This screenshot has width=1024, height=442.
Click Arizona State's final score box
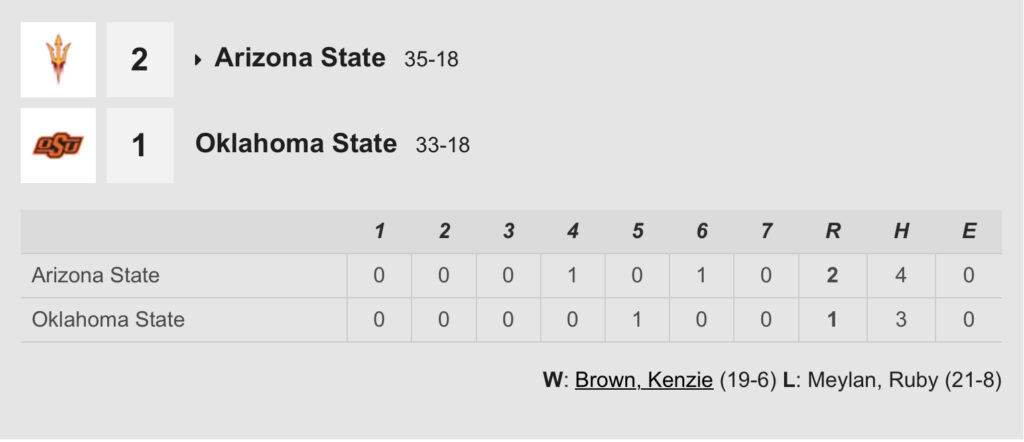(140, 59)
